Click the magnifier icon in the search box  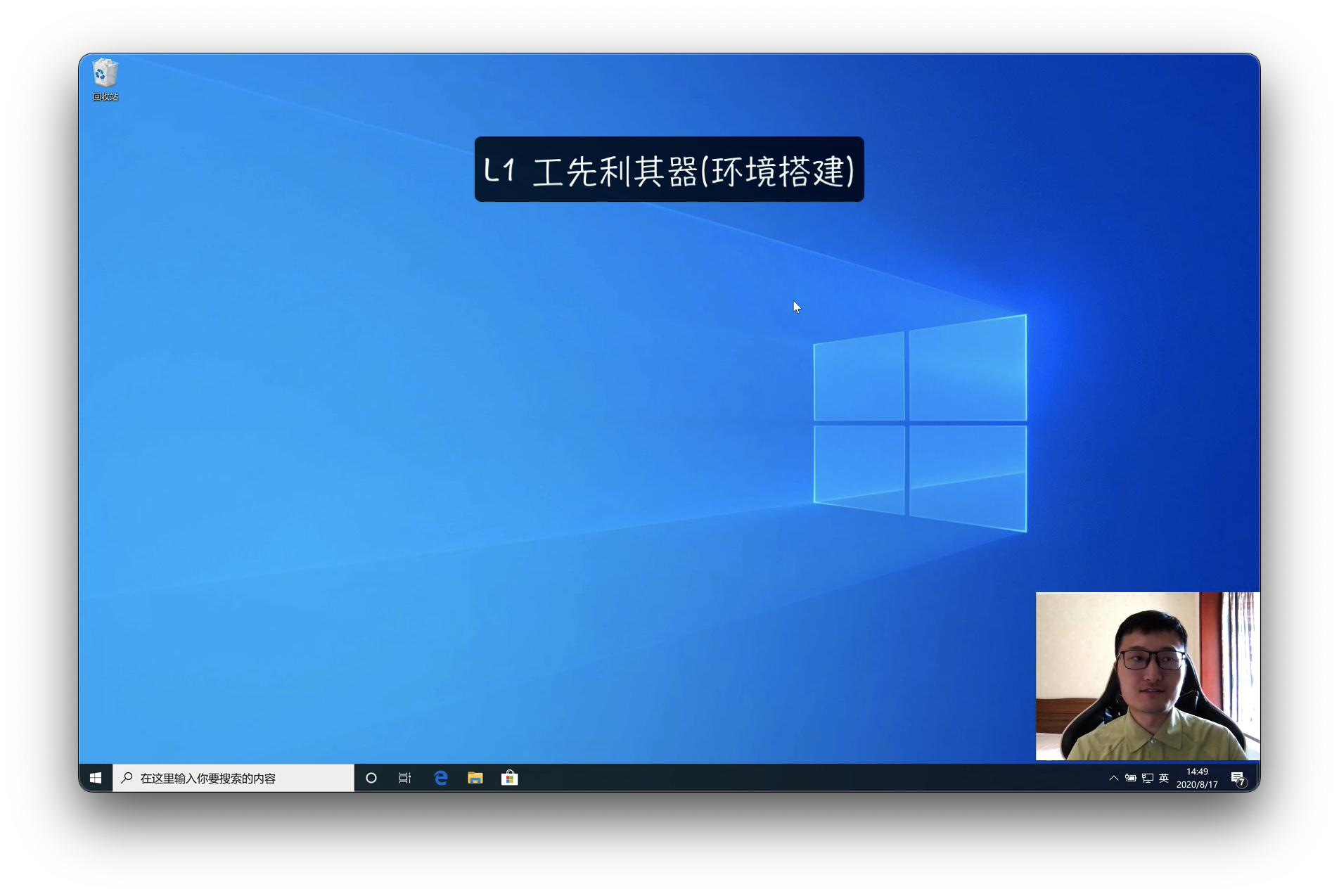click(x=127, y=778)
